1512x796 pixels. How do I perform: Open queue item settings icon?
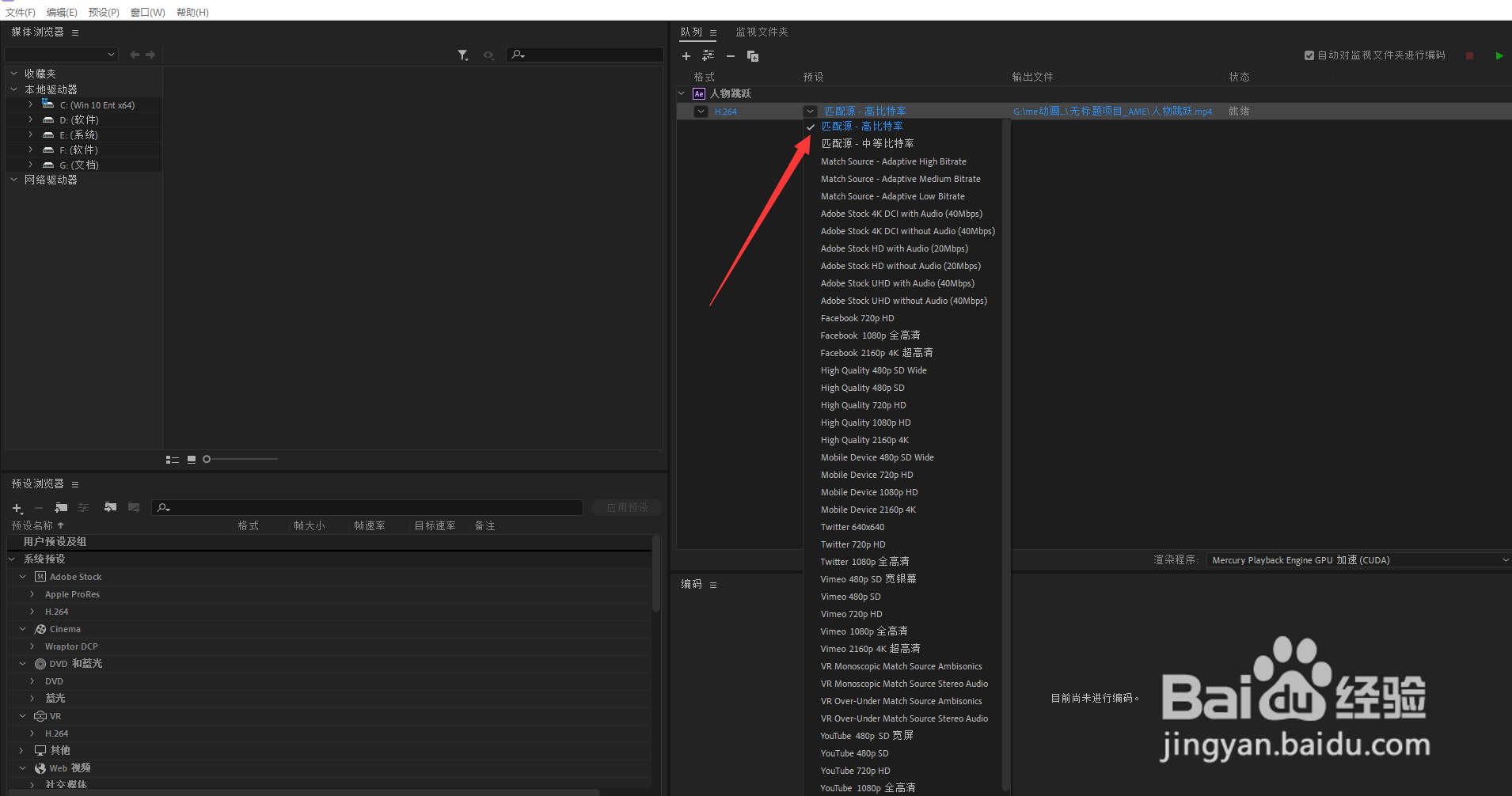pyautogui.click(x=708, y=55)
